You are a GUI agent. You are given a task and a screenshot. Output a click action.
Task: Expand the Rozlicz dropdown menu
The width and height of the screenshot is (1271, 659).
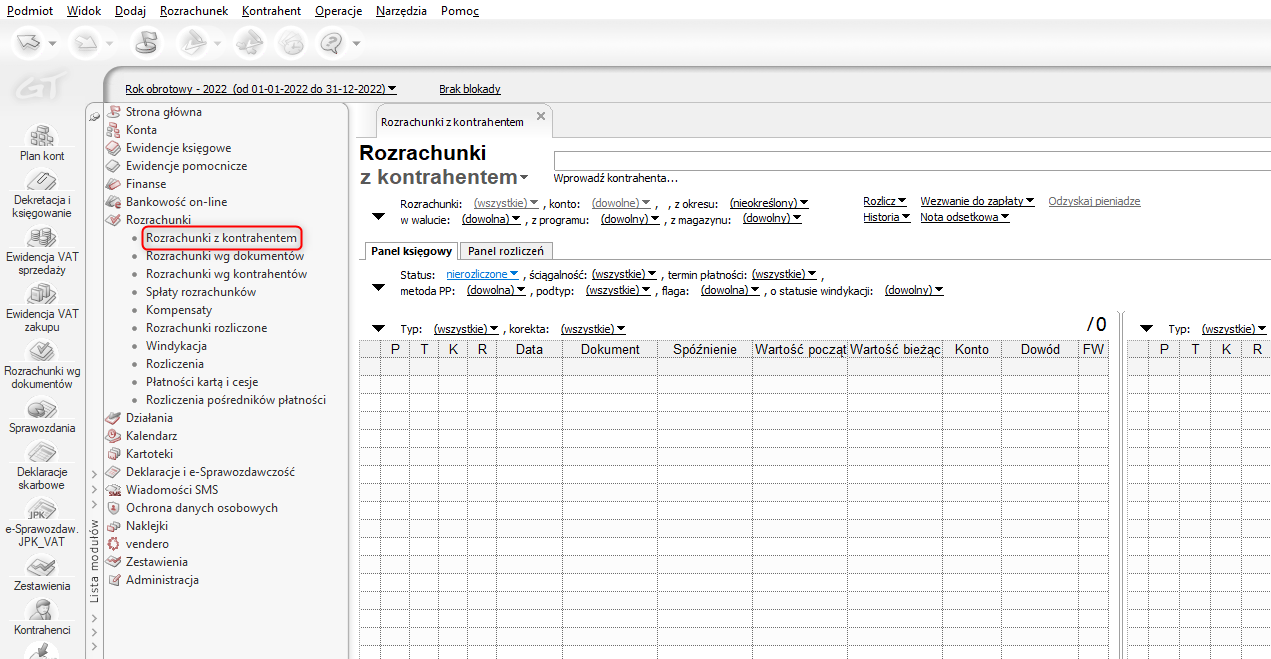click(885, 201)
